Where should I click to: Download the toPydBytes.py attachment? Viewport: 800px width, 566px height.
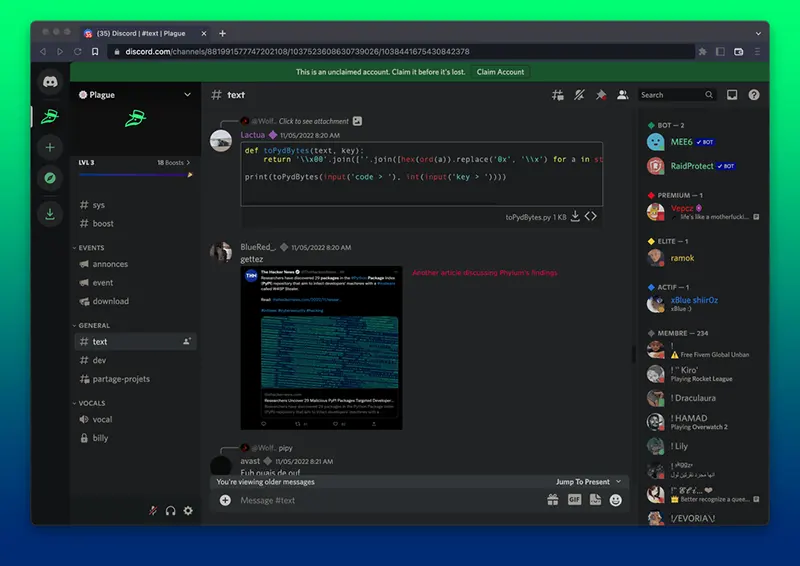pyautogui.click(x=575, y=216)
